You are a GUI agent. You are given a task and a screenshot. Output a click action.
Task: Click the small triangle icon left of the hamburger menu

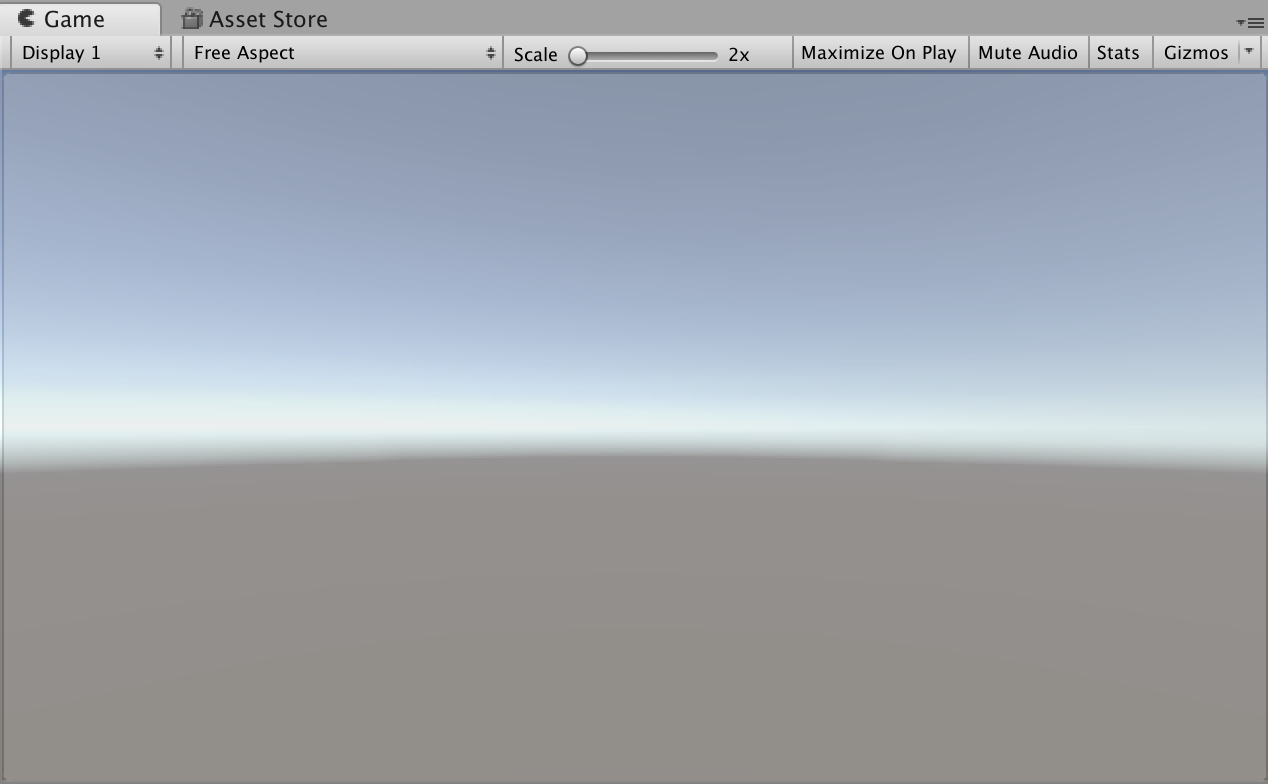pos(1243,22)
